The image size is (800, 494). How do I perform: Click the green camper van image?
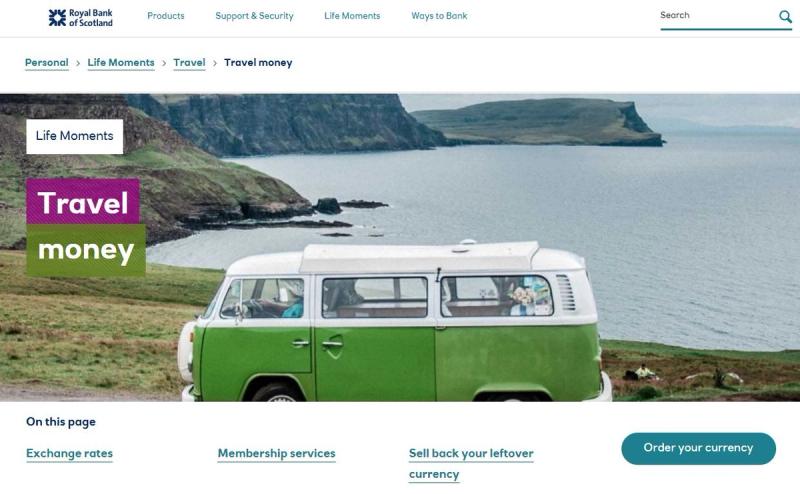tap(395, 322)
